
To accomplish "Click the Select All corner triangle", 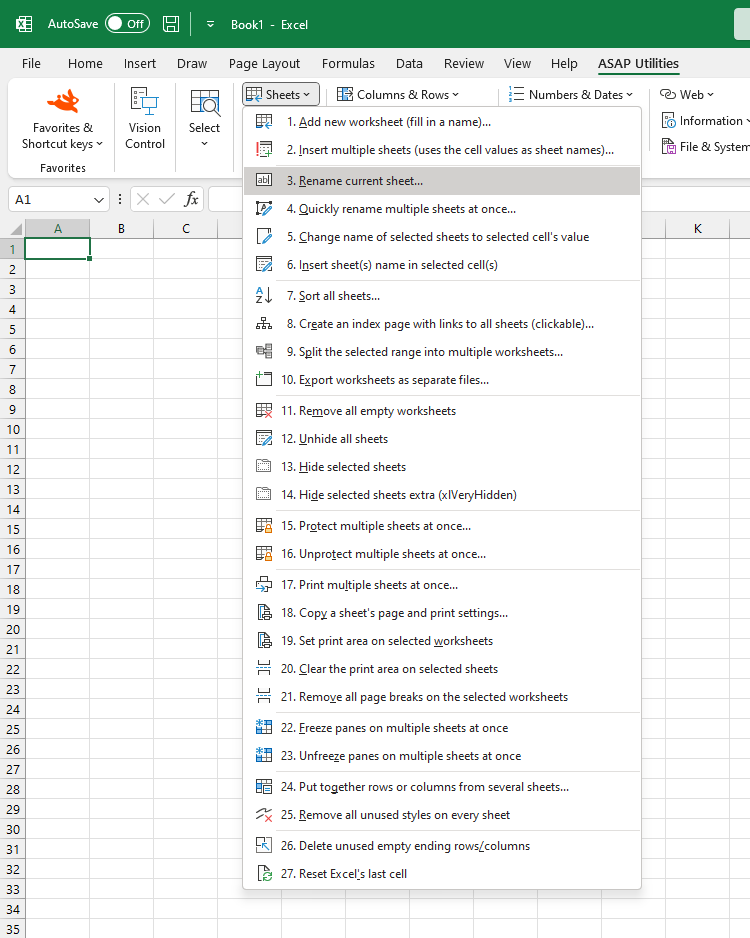I will click(16, 229).
